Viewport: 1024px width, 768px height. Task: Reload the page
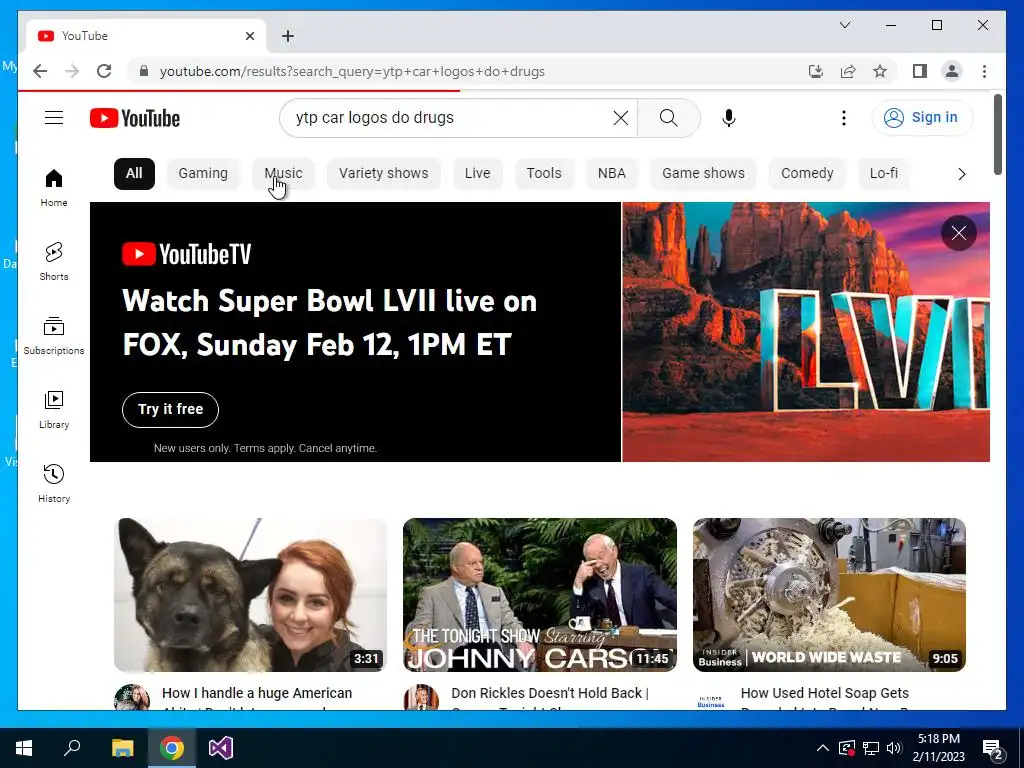click(x=104, y=71)
